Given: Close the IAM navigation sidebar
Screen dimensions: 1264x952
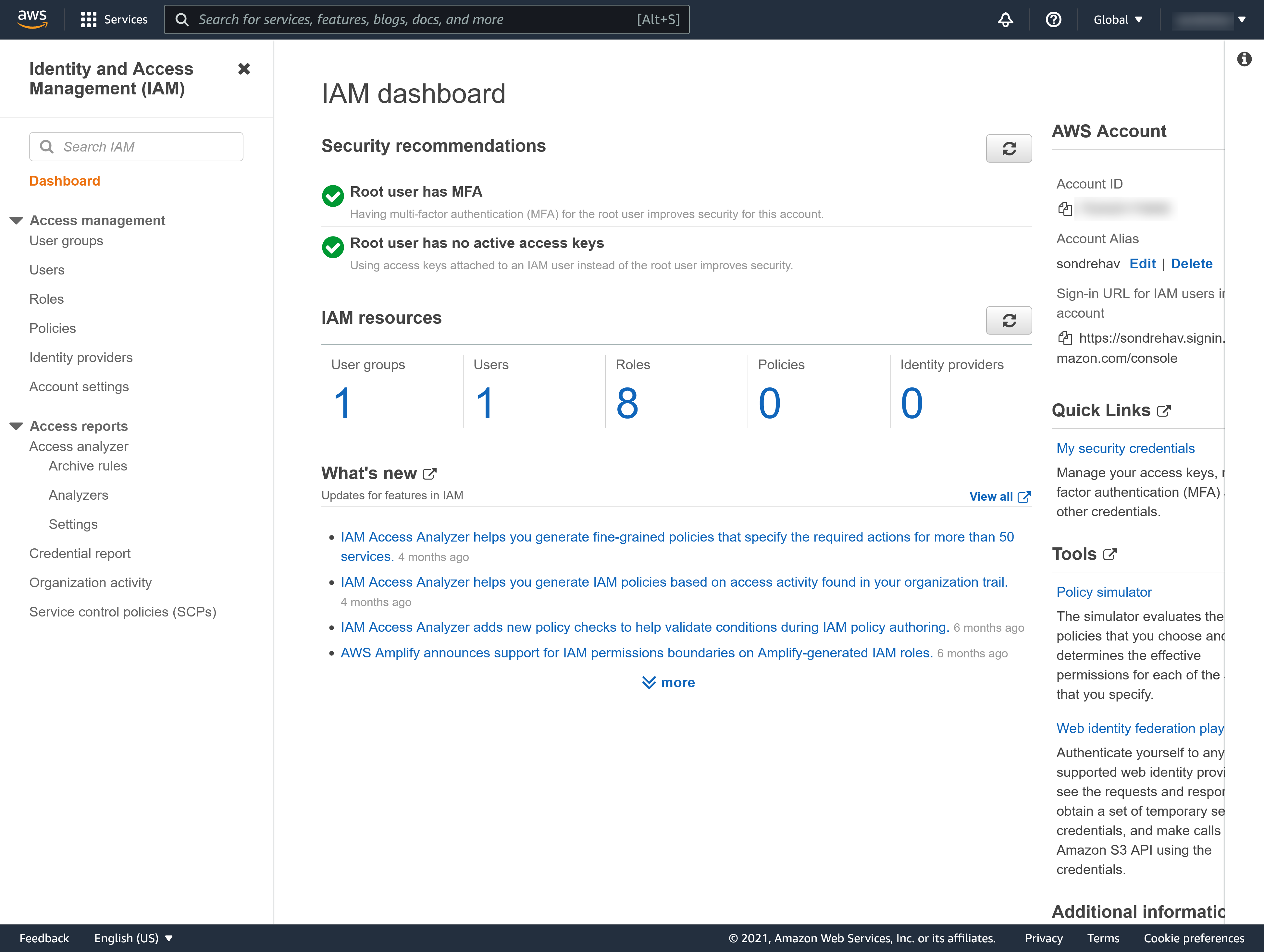Looking at the screenshot, I should [244, 69].
